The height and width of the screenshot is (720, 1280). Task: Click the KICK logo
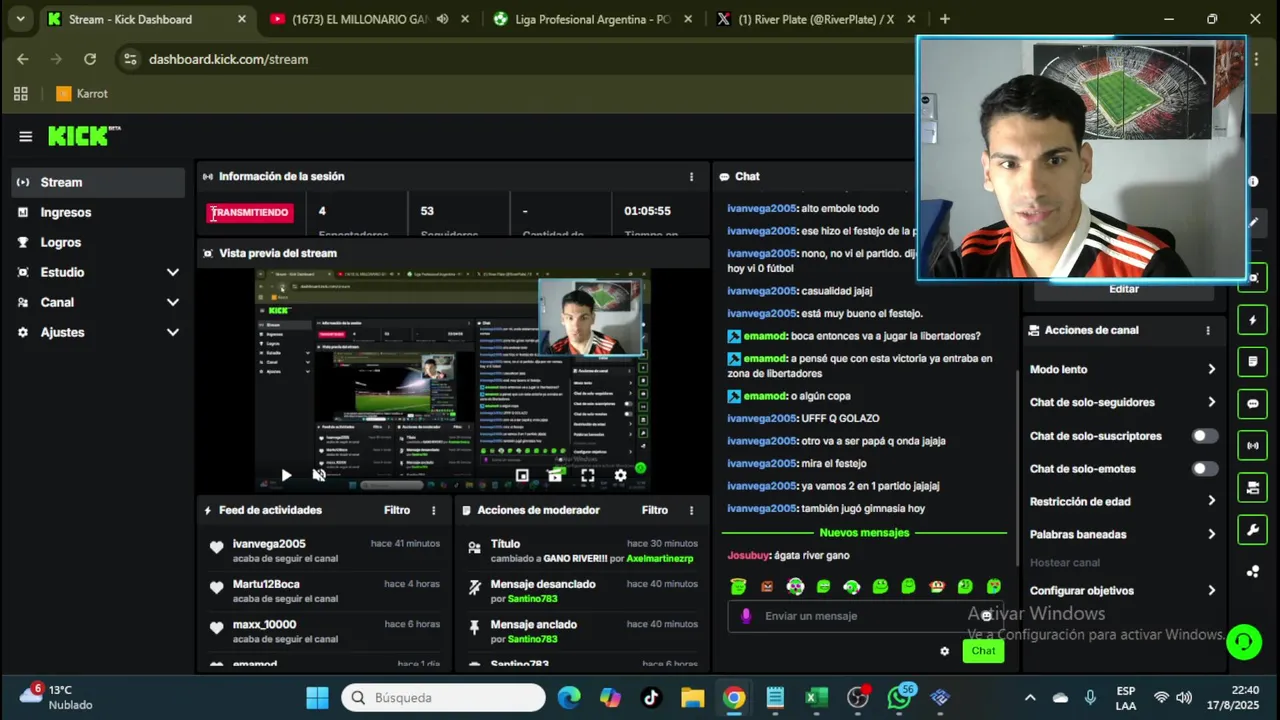[x=84, y=136]
